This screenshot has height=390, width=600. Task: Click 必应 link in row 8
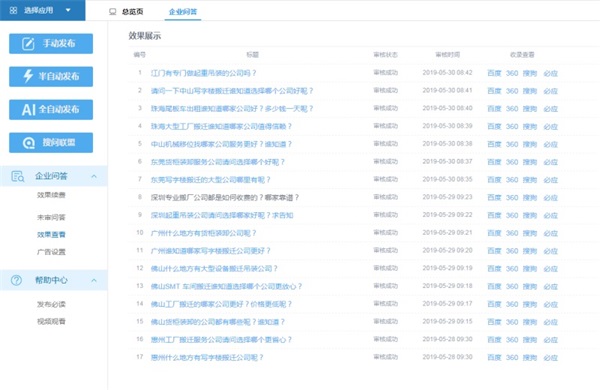[551, 198]
